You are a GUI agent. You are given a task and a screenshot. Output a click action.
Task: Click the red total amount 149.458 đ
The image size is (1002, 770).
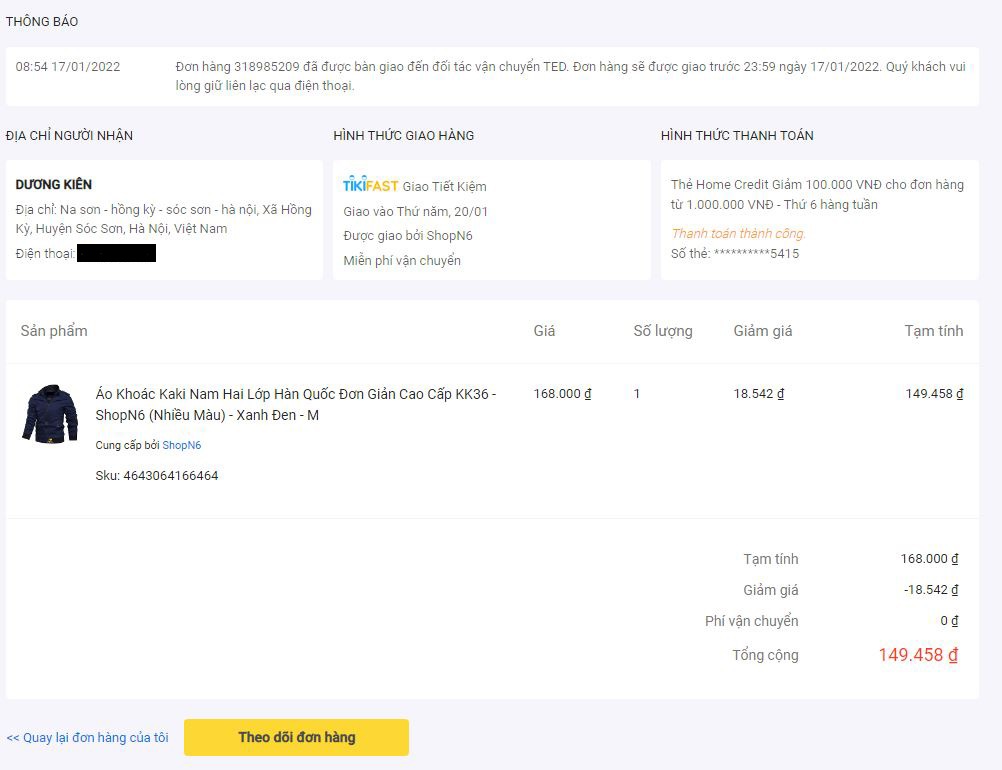click(917, 655)
